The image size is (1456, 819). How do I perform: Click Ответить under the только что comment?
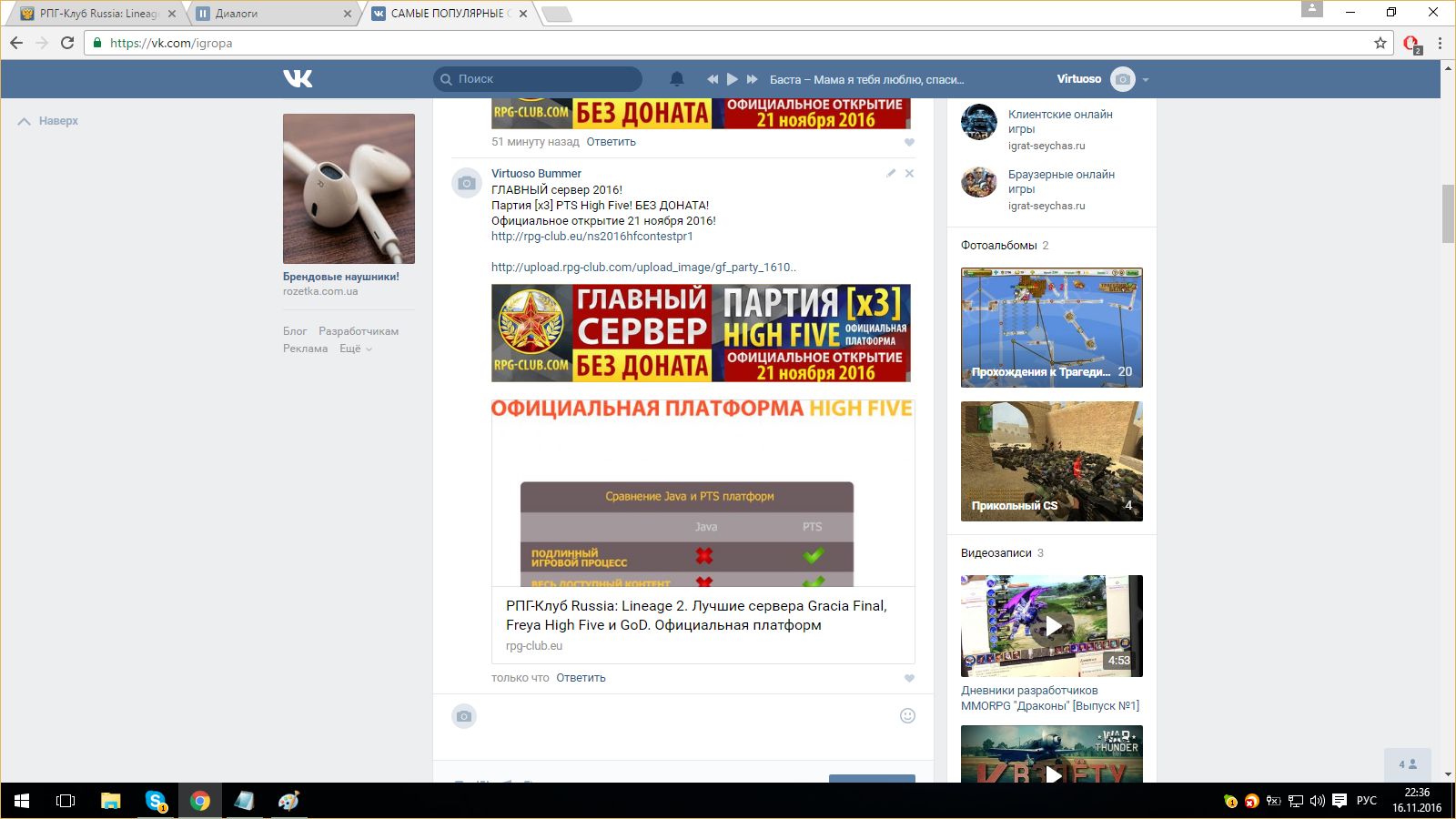tap(581, 678)
